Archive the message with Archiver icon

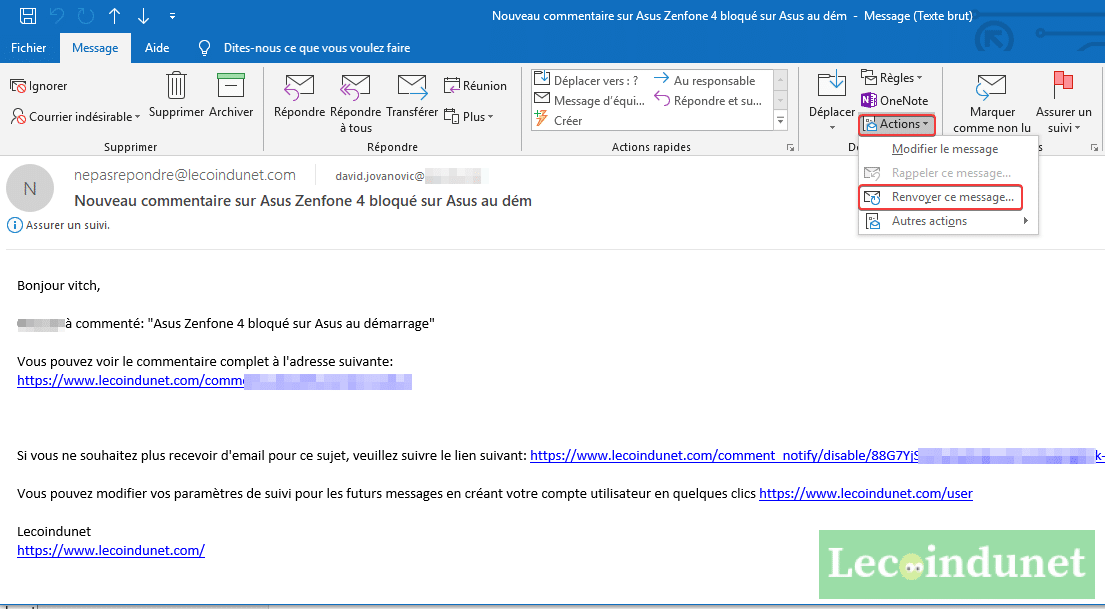[231, 95]
